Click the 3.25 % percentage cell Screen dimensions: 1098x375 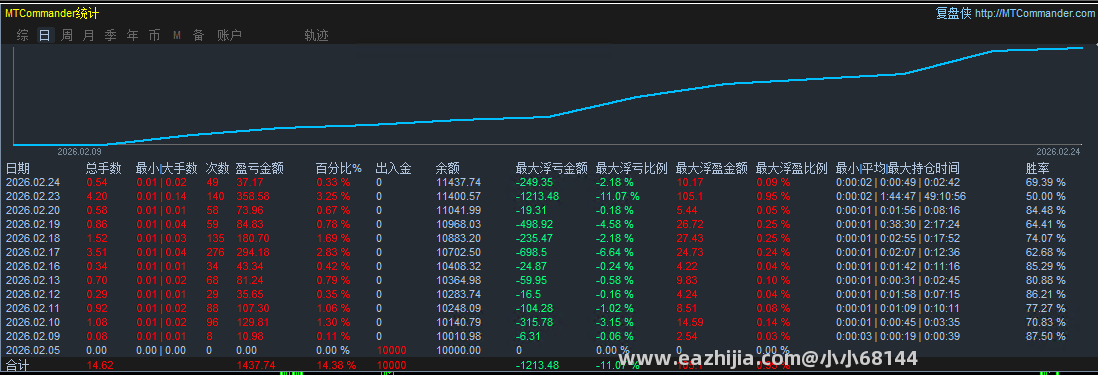333,197
